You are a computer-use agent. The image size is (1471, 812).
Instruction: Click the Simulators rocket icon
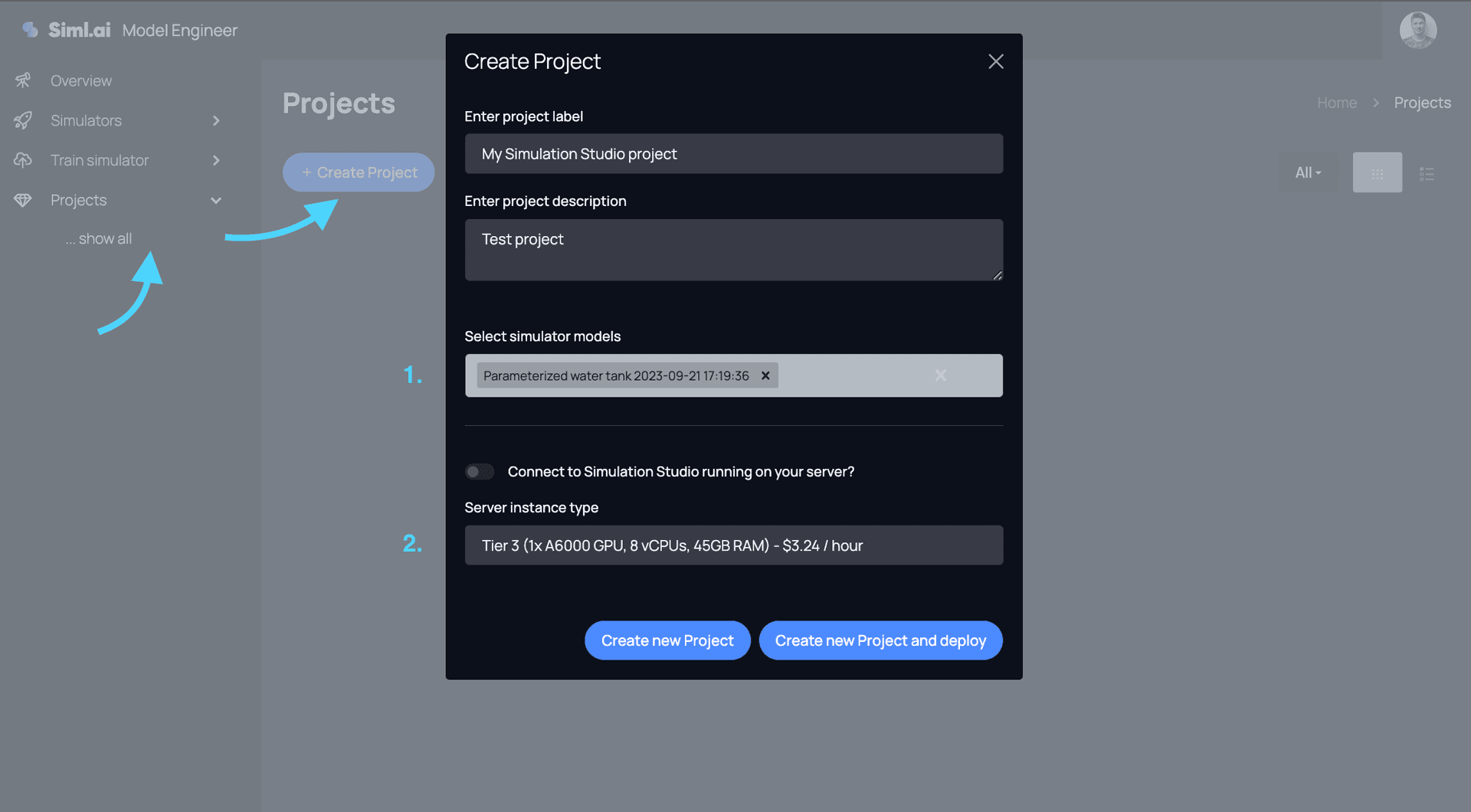[x=23, y=120]
